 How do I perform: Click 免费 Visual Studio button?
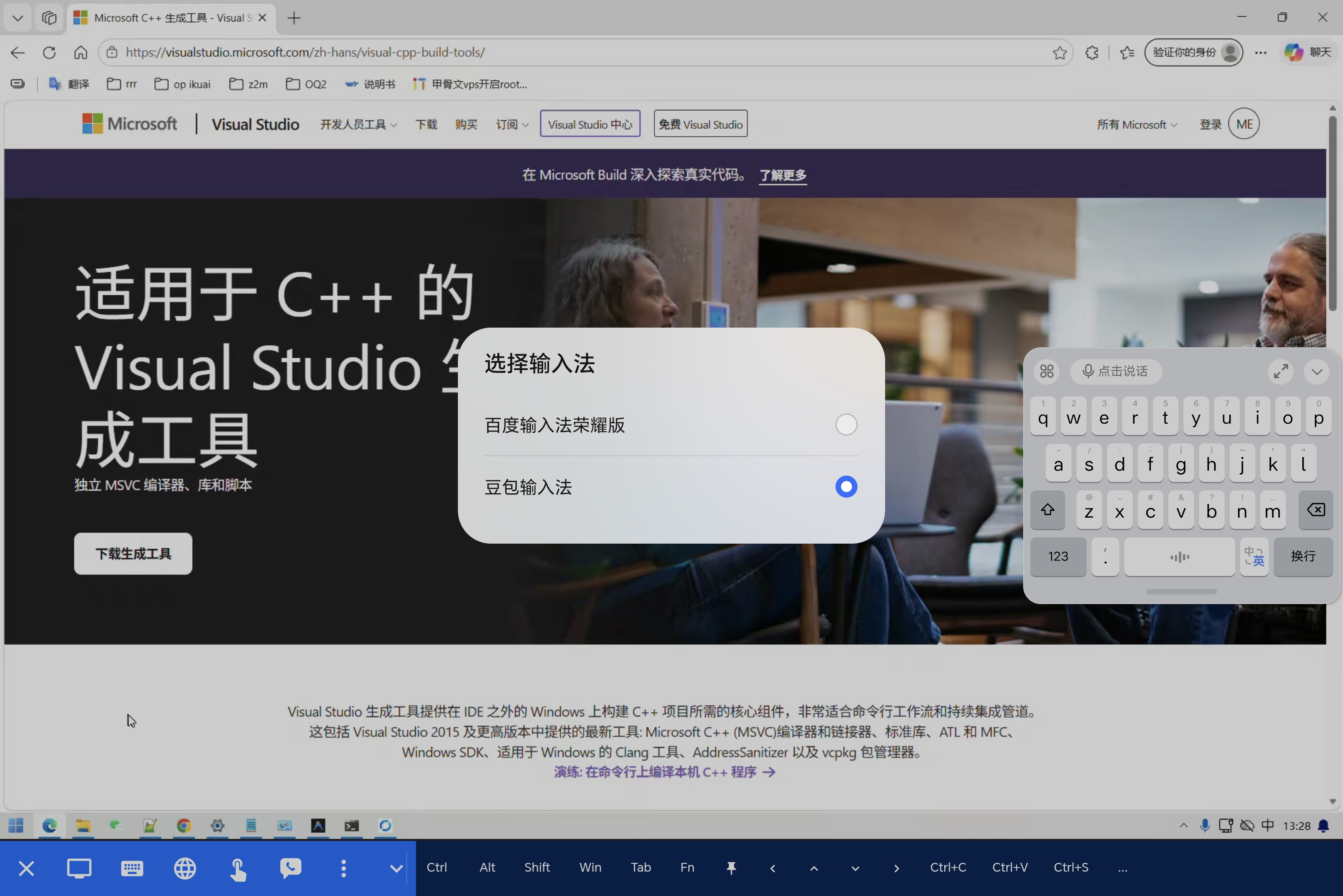700,124
